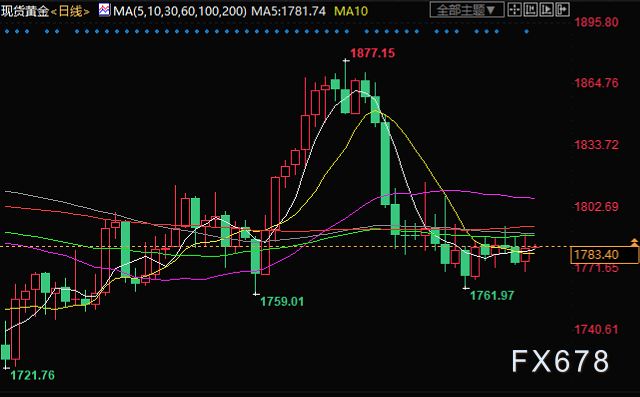Click the MA indicator chart icon
The width and height of the screenshot is (640, 397).
(x=104, y=10)
